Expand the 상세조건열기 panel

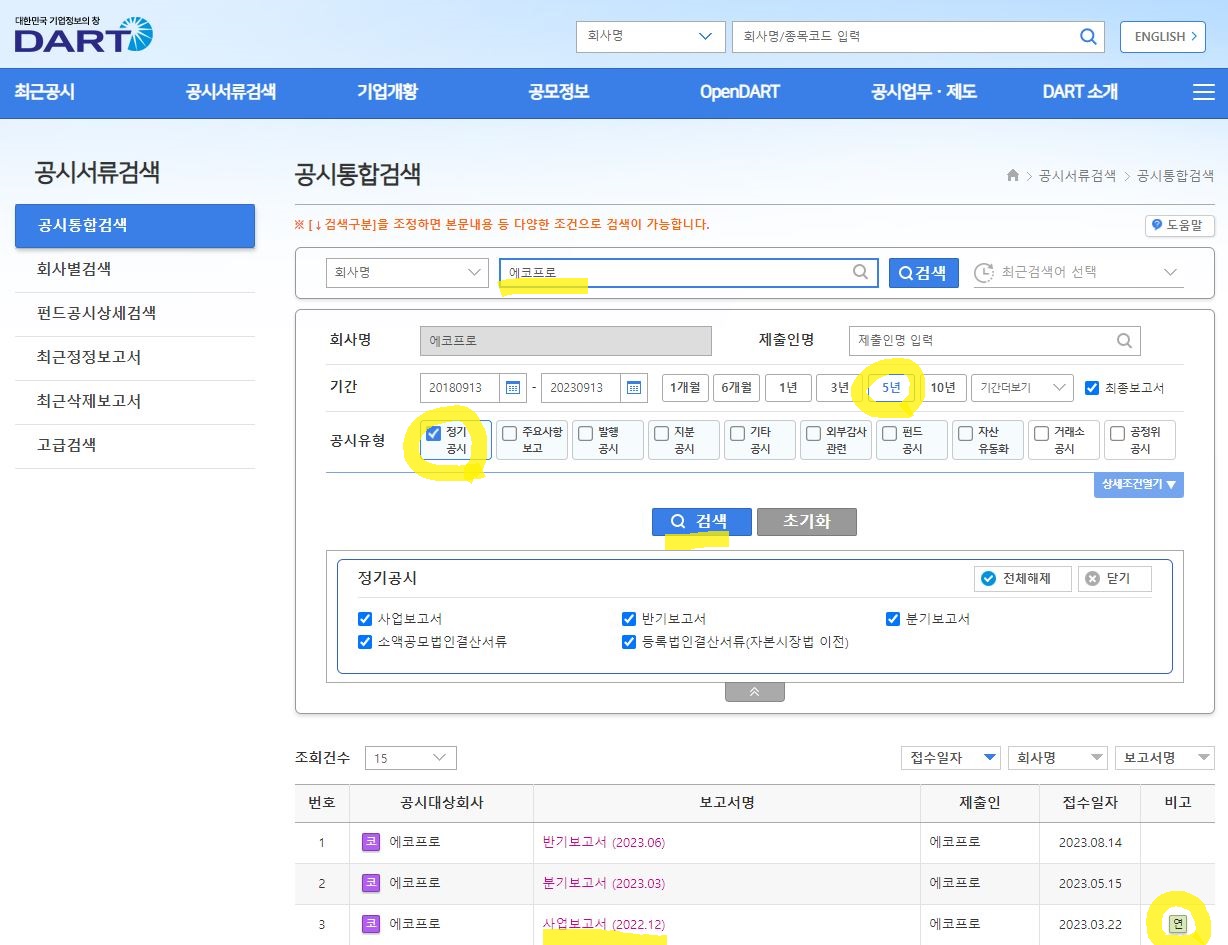1139,484
